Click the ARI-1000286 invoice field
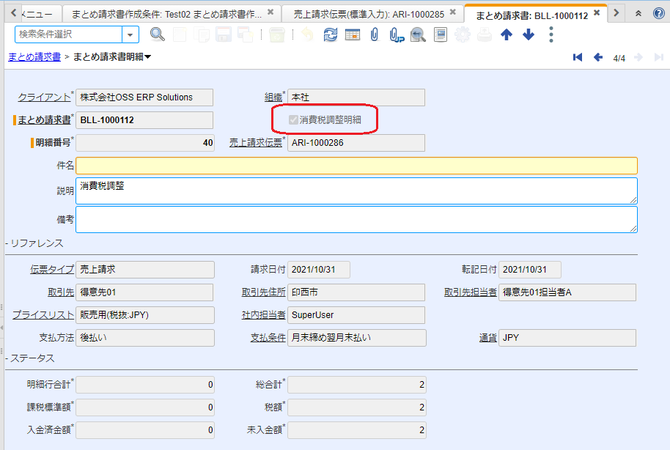 click(x=356, y=143)
